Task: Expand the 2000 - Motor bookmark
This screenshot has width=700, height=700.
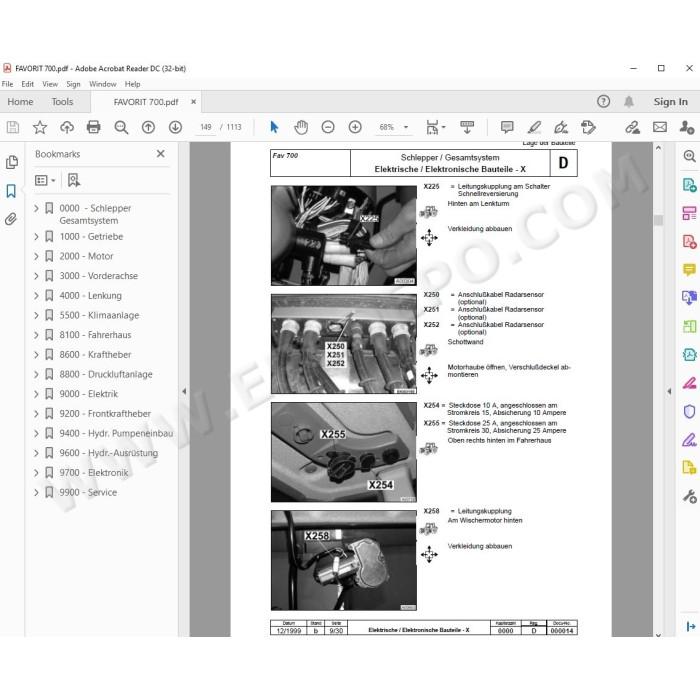Action: point(36,256)
